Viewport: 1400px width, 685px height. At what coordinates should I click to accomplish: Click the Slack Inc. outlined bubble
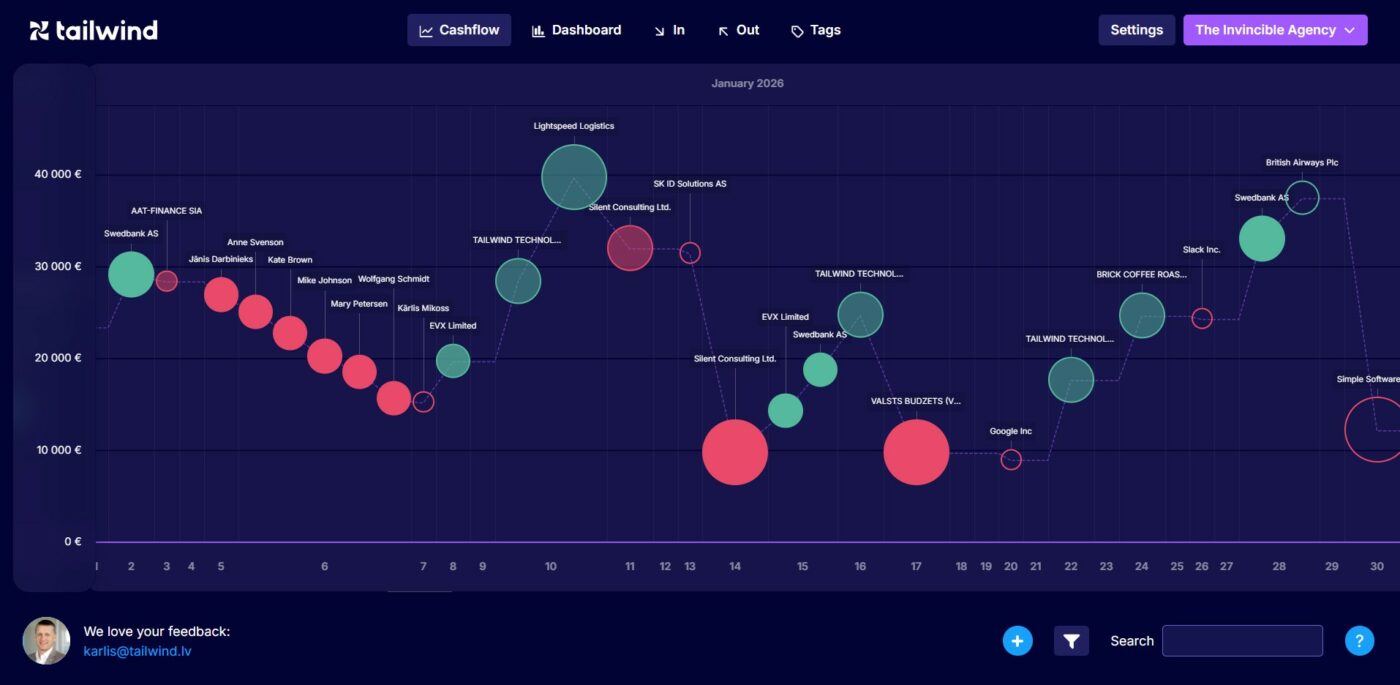click(x=1202, y=318)
